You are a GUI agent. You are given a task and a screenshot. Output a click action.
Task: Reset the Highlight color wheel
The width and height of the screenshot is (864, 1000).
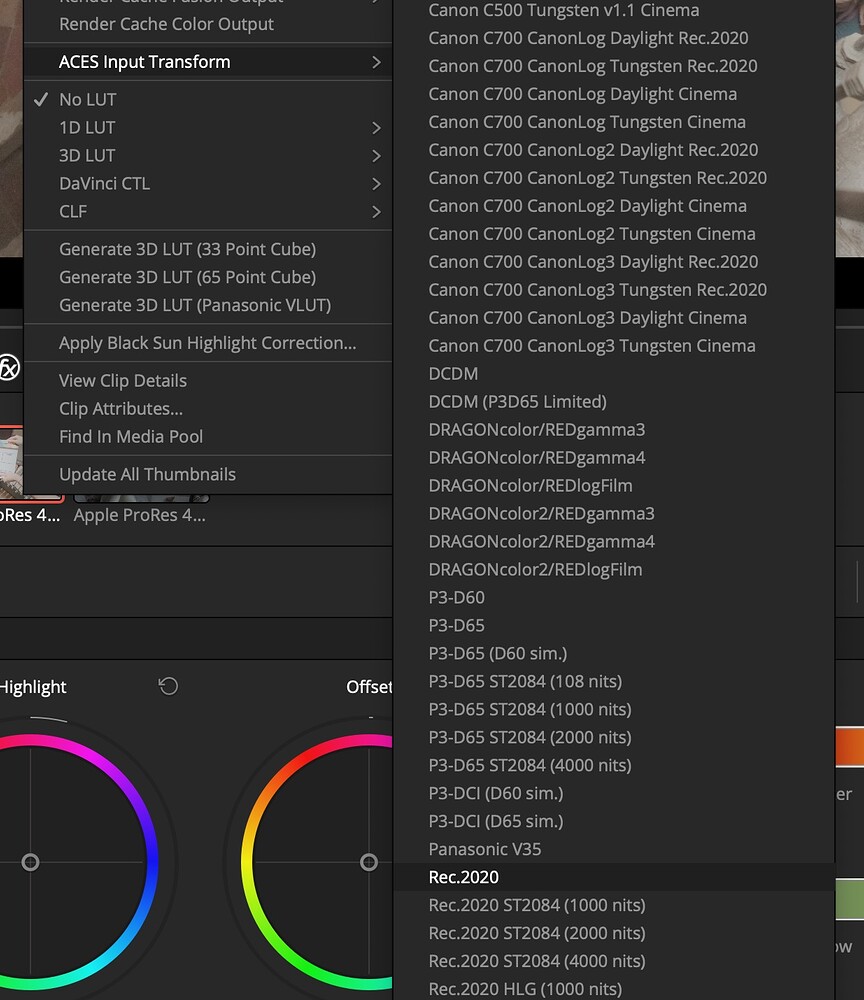(x=168, y=686)
